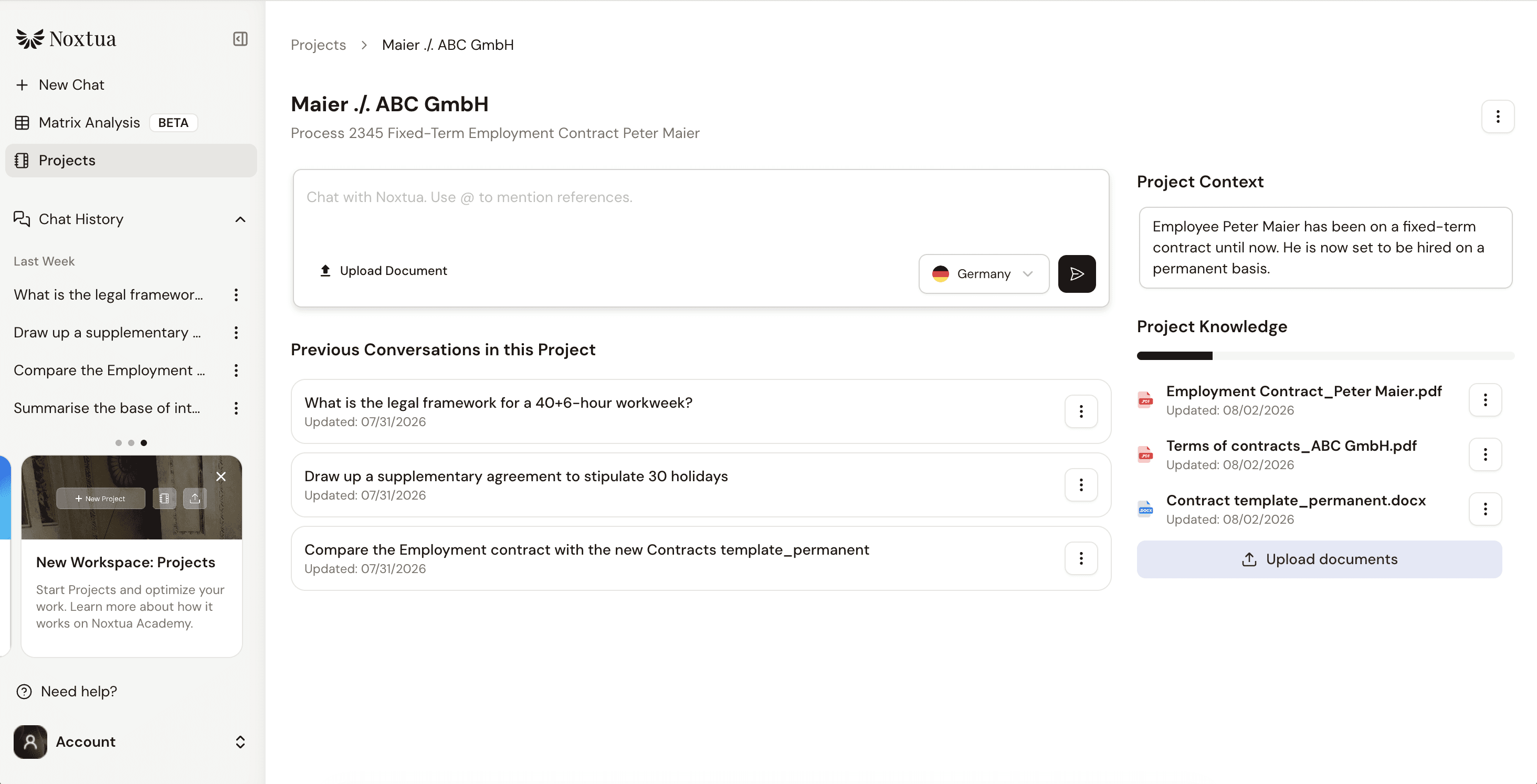Click the Germany flag icon
Image resolution: width=1537 pixels, height=784 pixels.
[940, 274]
